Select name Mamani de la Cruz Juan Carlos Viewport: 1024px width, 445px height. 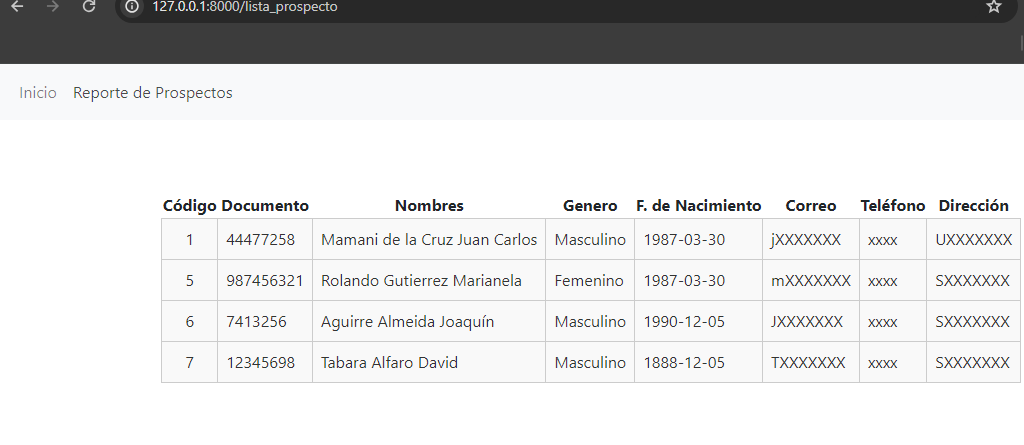tap(429, 240)
